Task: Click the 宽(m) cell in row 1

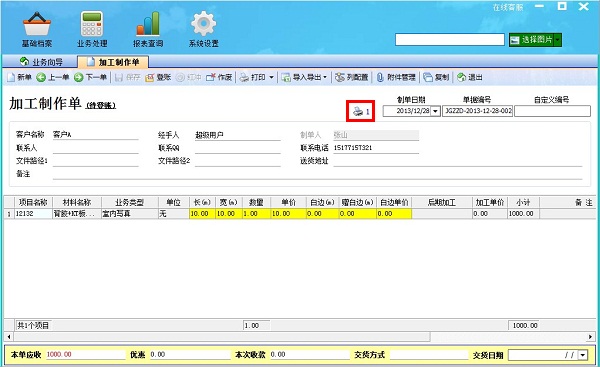Action: point(229,214)
